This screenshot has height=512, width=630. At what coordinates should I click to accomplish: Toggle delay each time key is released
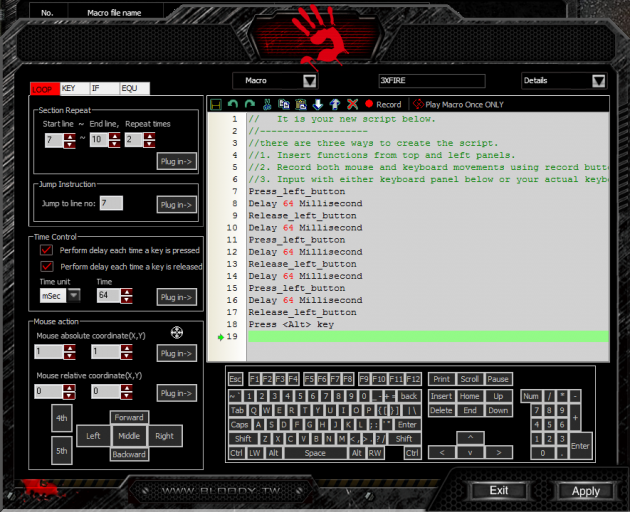pos(46,267)
